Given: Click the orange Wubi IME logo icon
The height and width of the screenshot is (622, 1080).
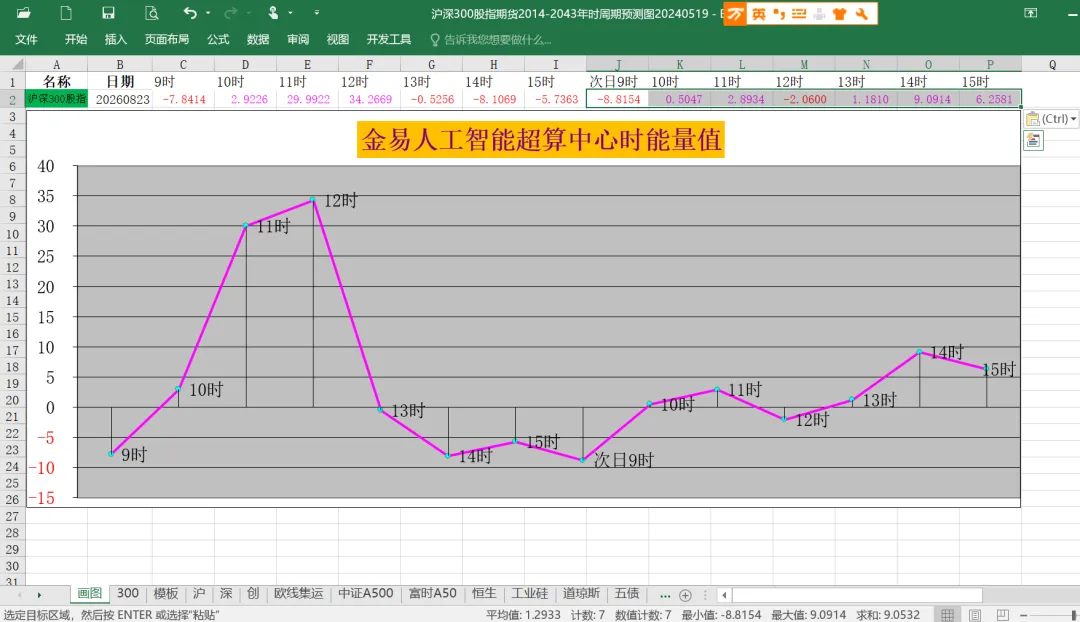Looking at the screenshot, I should pos(735,14).
